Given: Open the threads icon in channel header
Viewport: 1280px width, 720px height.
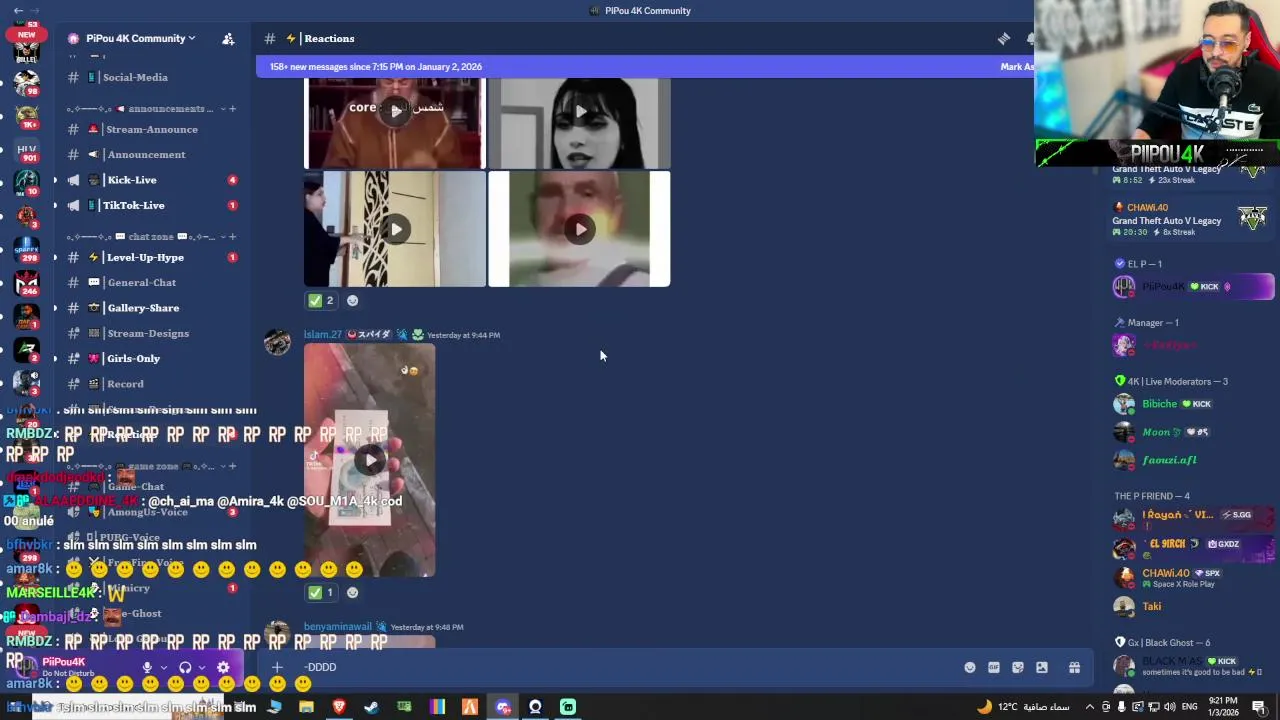Looking at the screenshot, I should click(1003, 38).
